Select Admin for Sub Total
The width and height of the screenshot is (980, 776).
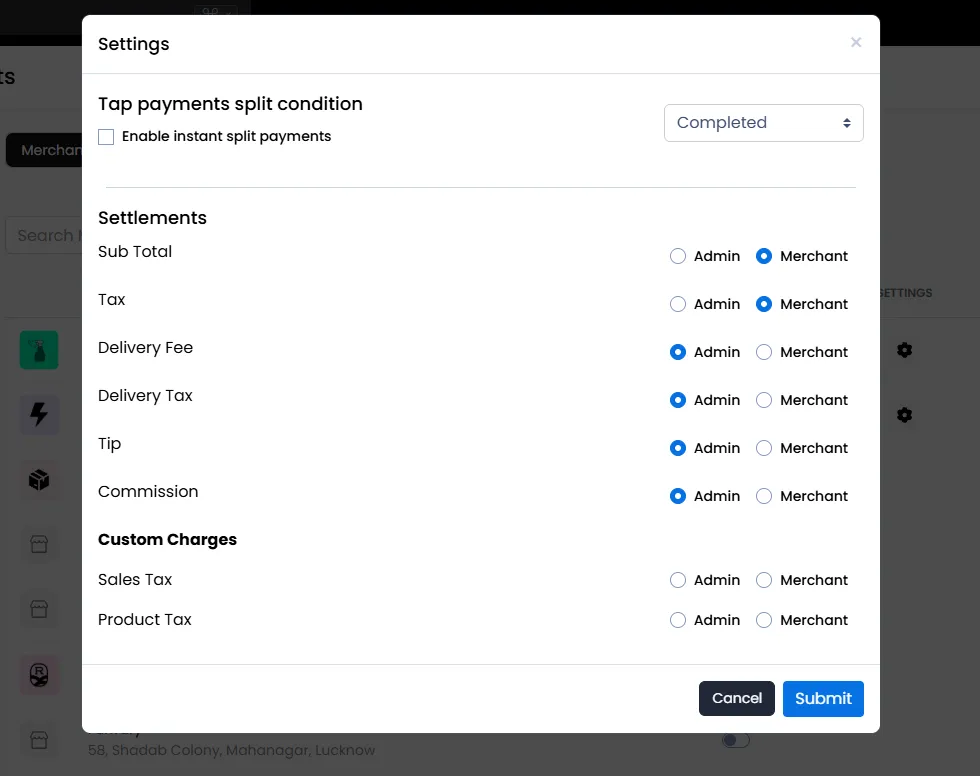pos(678,256)
